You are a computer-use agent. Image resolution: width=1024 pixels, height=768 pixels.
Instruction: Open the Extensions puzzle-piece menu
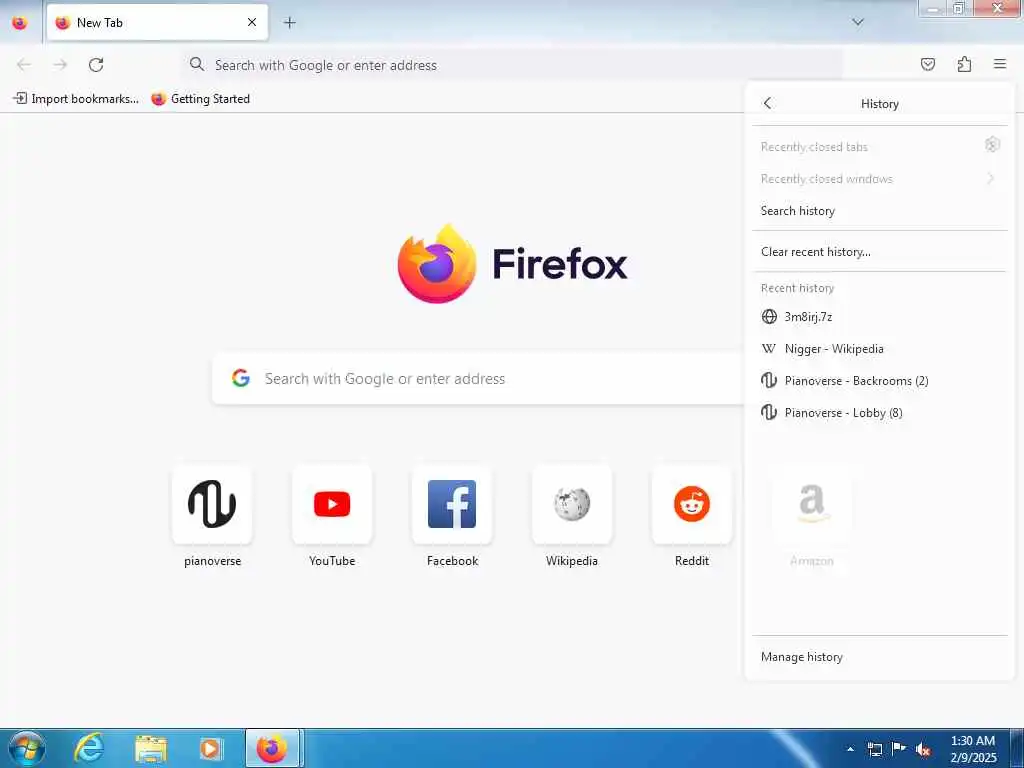point(964,64)
